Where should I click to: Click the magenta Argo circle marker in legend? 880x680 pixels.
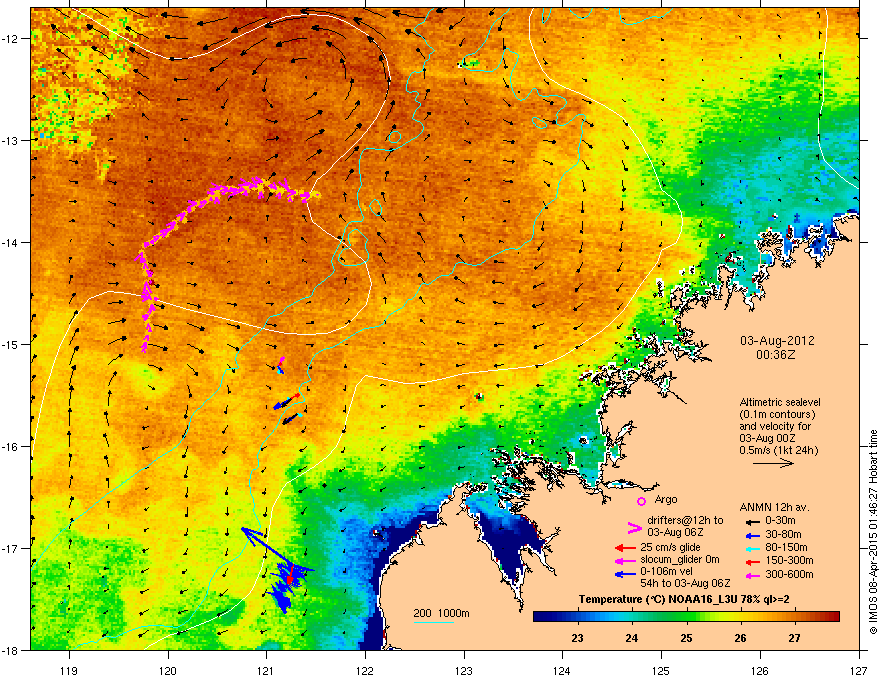coord(641,501)
